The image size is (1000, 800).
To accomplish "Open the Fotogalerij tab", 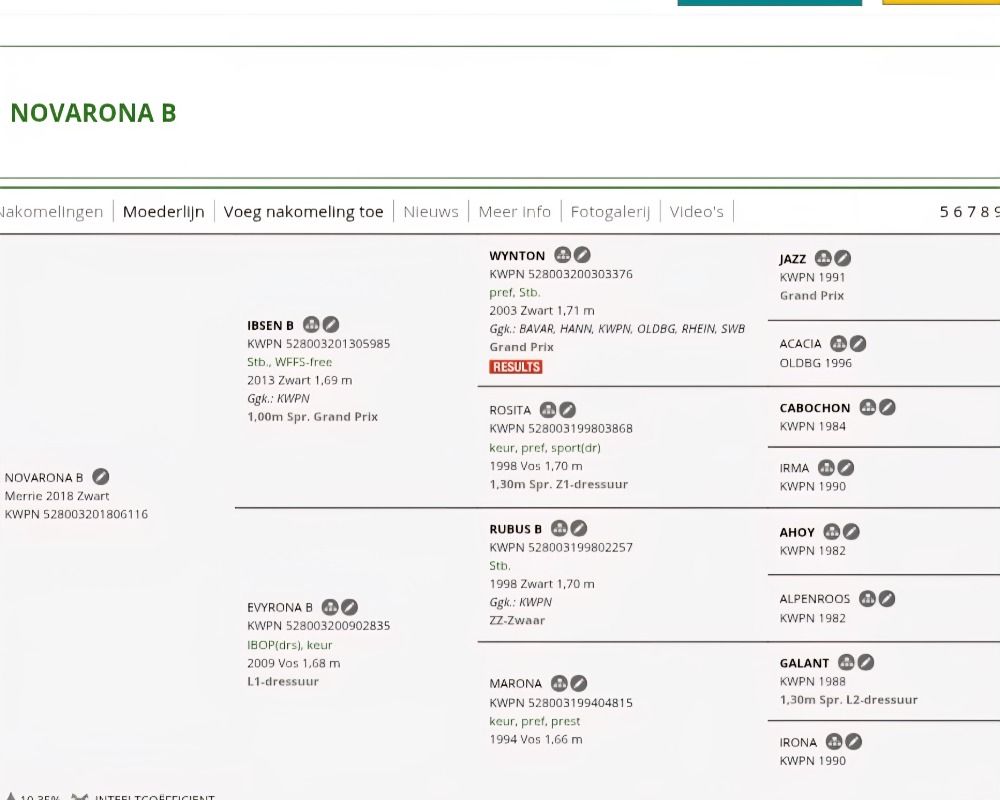I will pyautogui.click(x=610, y=212).
